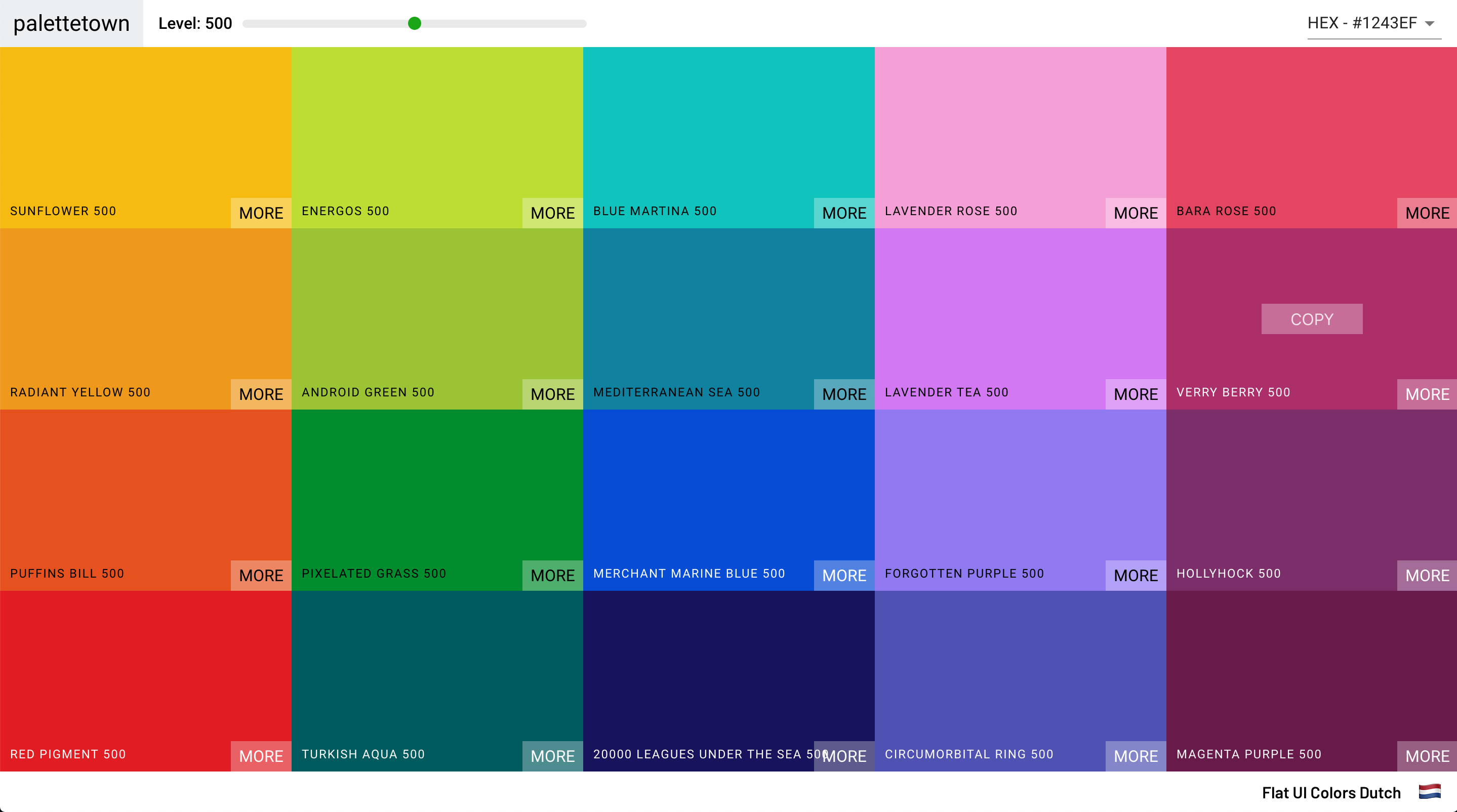Click the Energos 500 color swatch
The image size is (1457, 812).
pyautogui.click(x=437, y=125)
